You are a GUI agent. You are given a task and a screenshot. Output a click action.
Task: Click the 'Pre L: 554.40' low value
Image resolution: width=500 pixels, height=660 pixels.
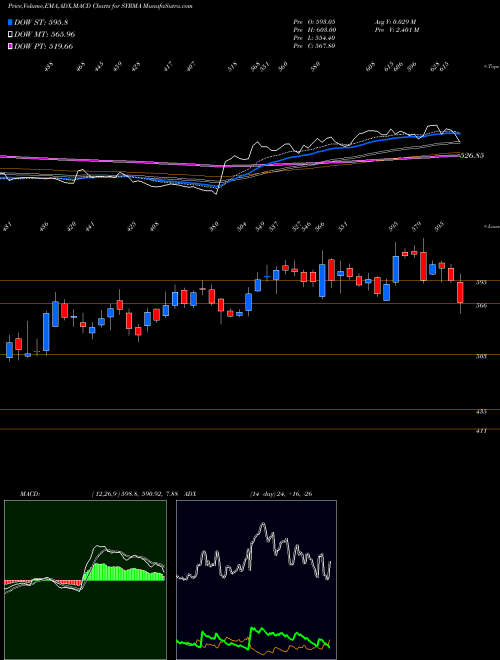pyautogui.click(x=314, y=38)
